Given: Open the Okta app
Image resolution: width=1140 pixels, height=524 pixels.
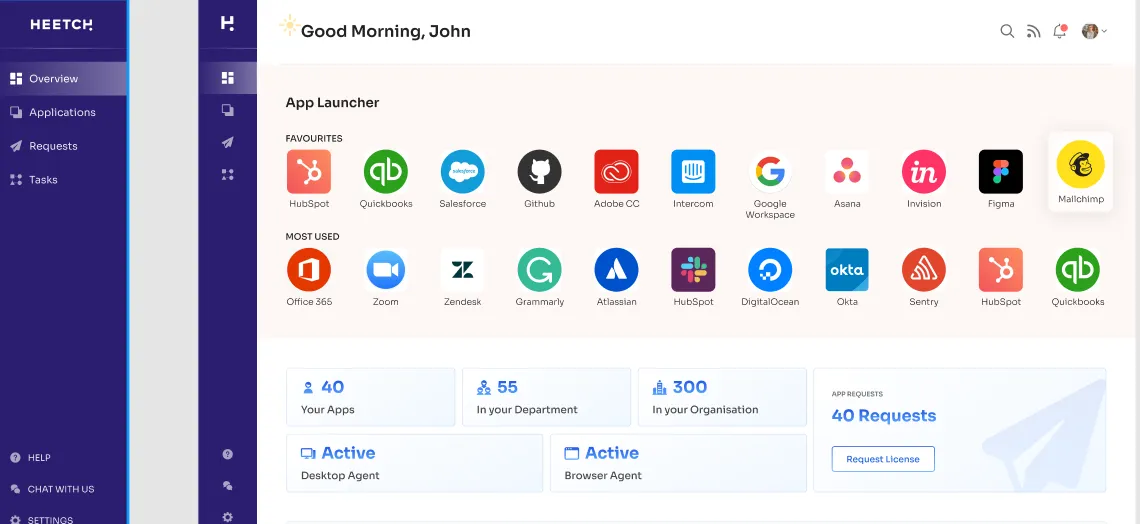Looking at the screenshot, I should point(847,270).
